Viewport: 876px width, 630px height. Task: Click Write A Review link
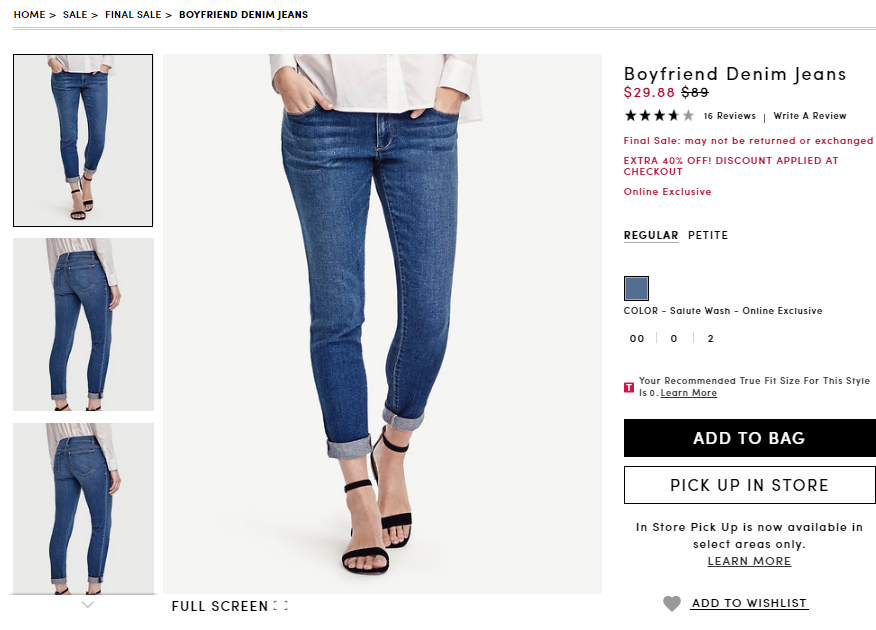pyautogui.click(x=810, y=116)
